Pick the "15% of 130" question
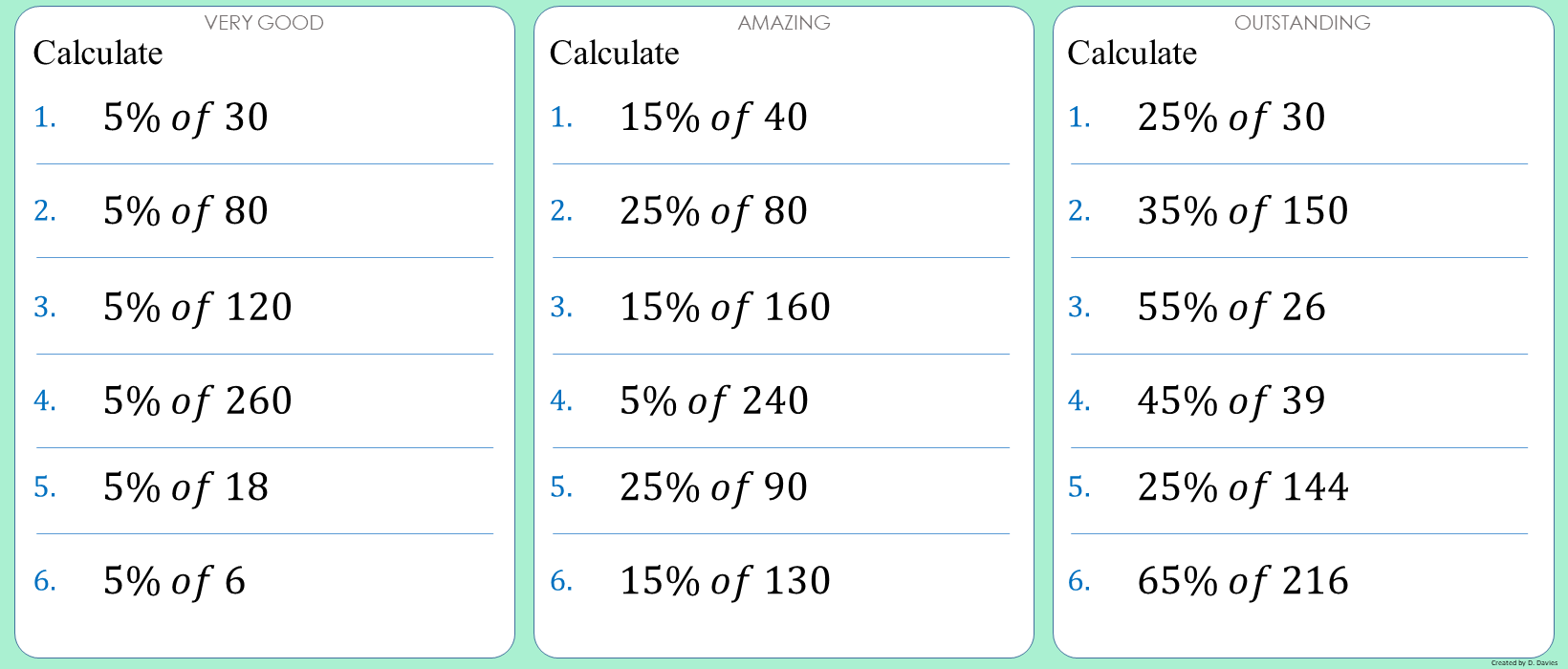This screenshot has height=669, width=1568. [725, 581]
